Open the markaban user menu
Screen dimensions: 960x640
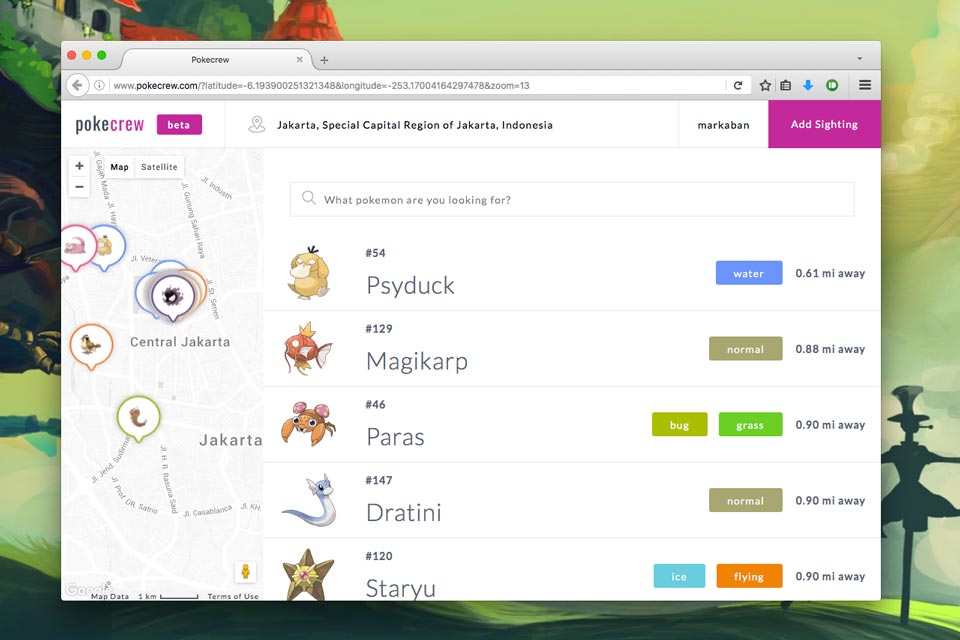[723, 125]
